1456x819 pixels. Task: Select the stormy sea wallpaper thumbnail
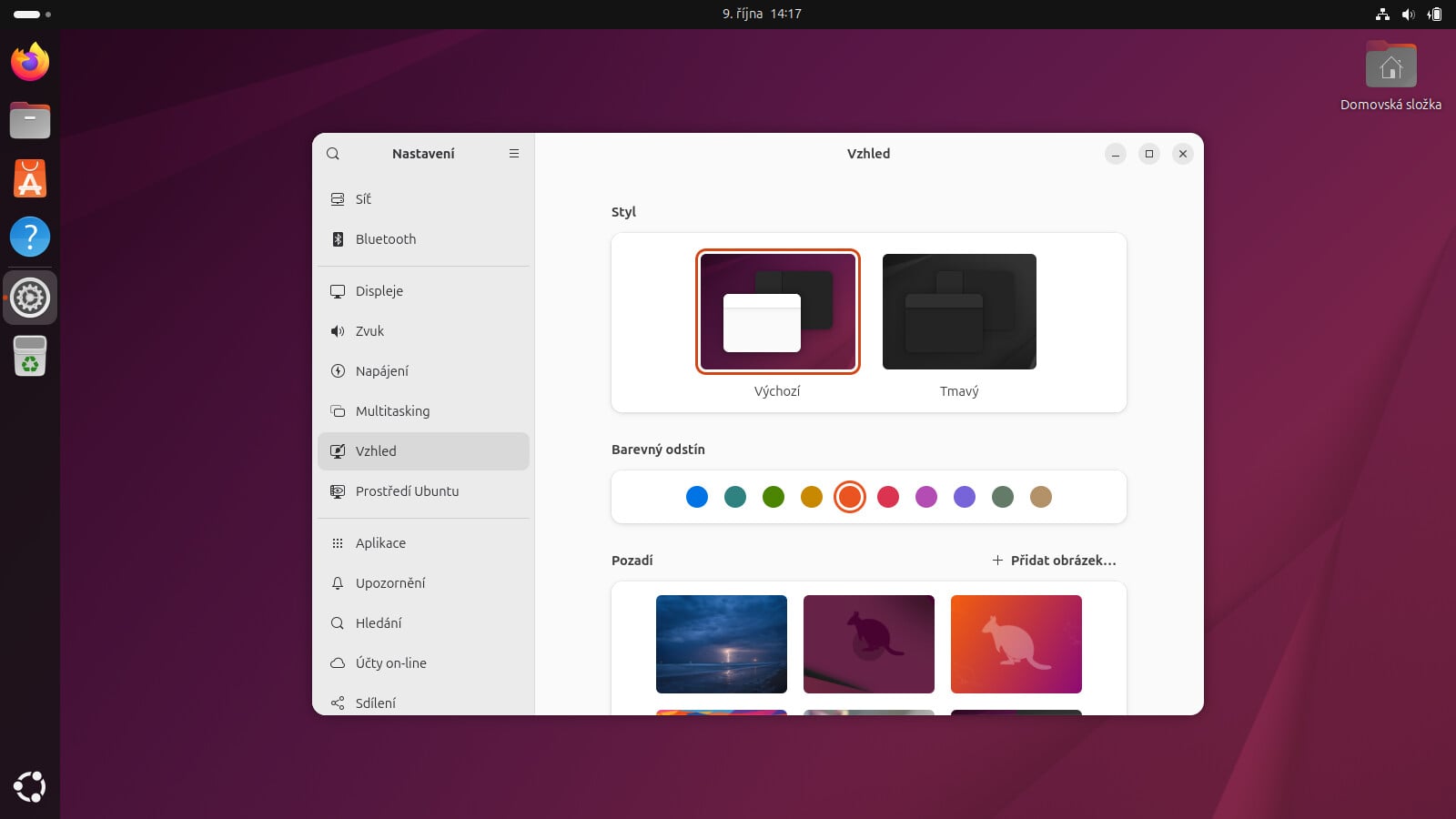(x=722, y=644)
